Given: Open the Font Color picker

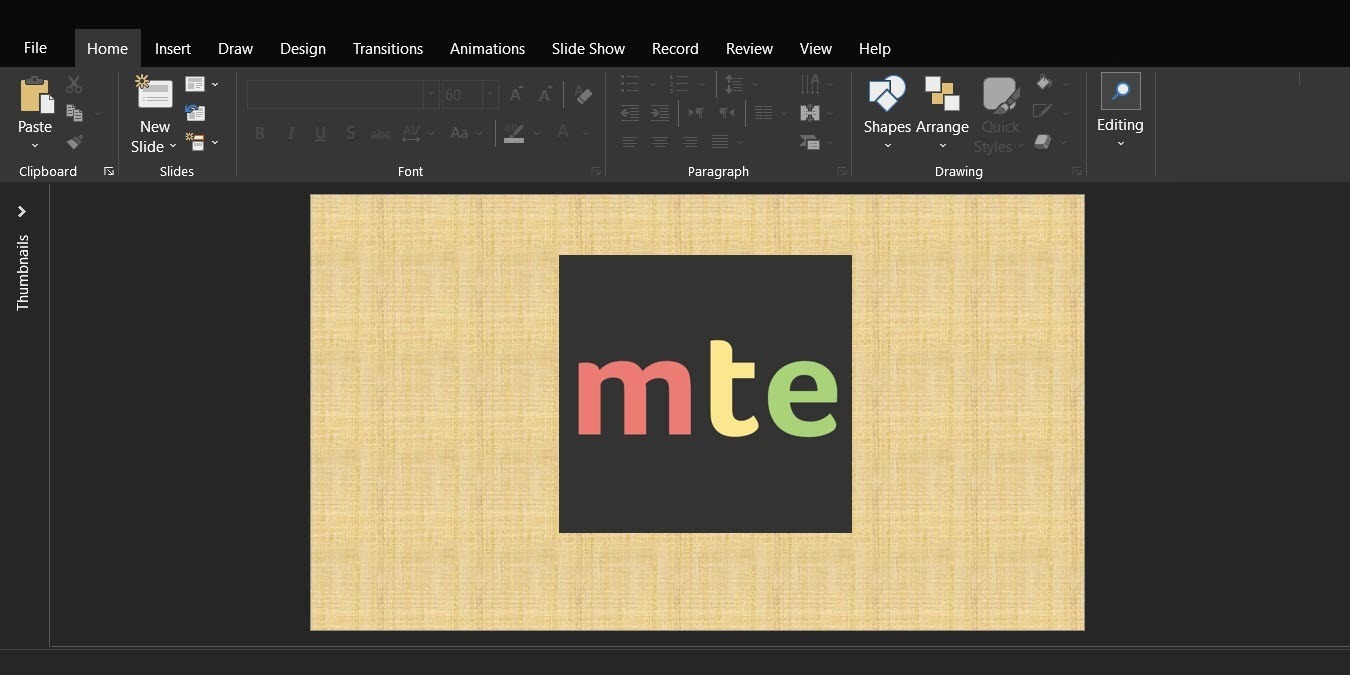Looking at the screenshot, I should pos(563,132).
